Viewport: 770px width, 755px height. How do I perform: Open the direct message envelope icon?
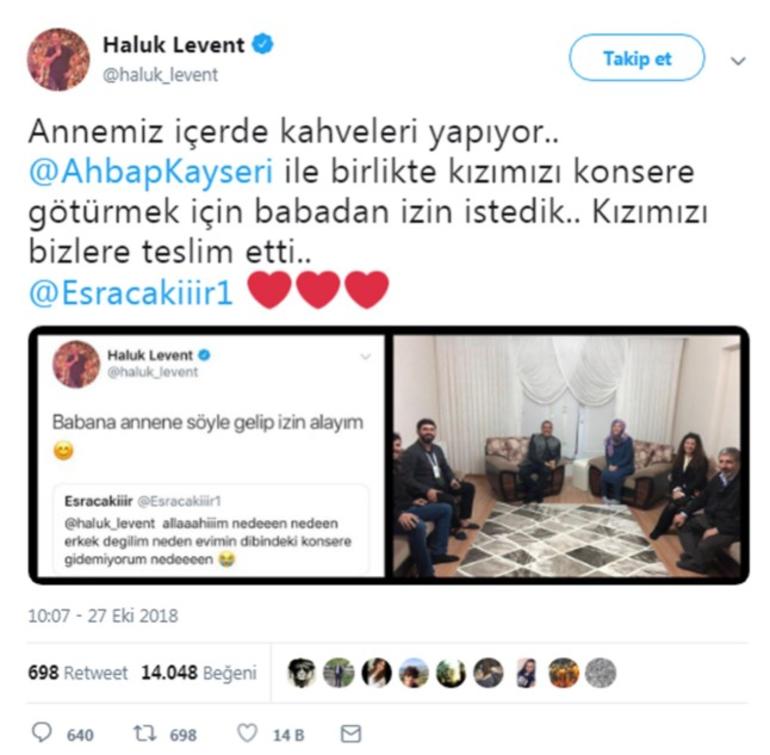351,734
